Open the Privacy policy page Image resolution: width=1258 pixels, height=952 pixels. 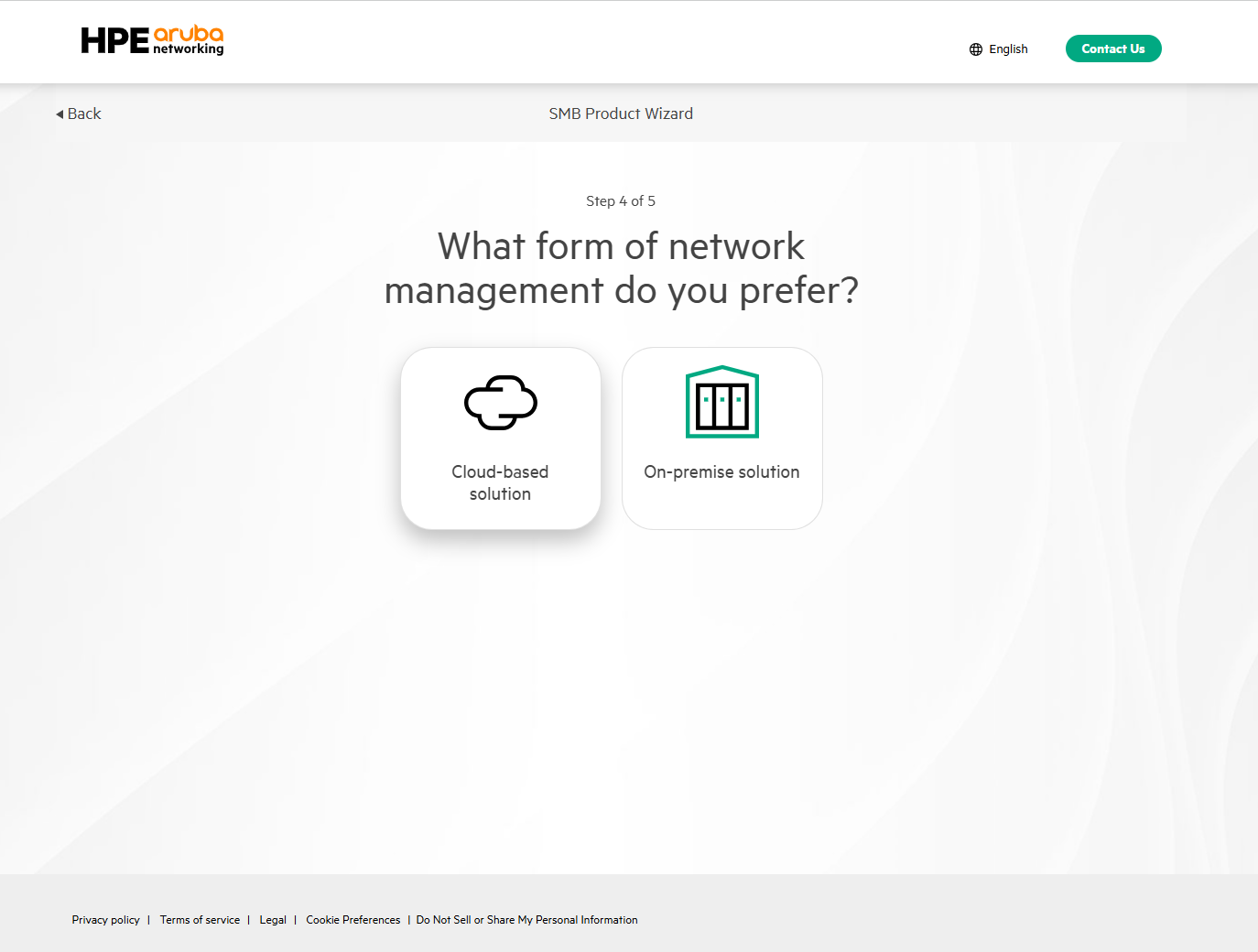pos(105,920)
